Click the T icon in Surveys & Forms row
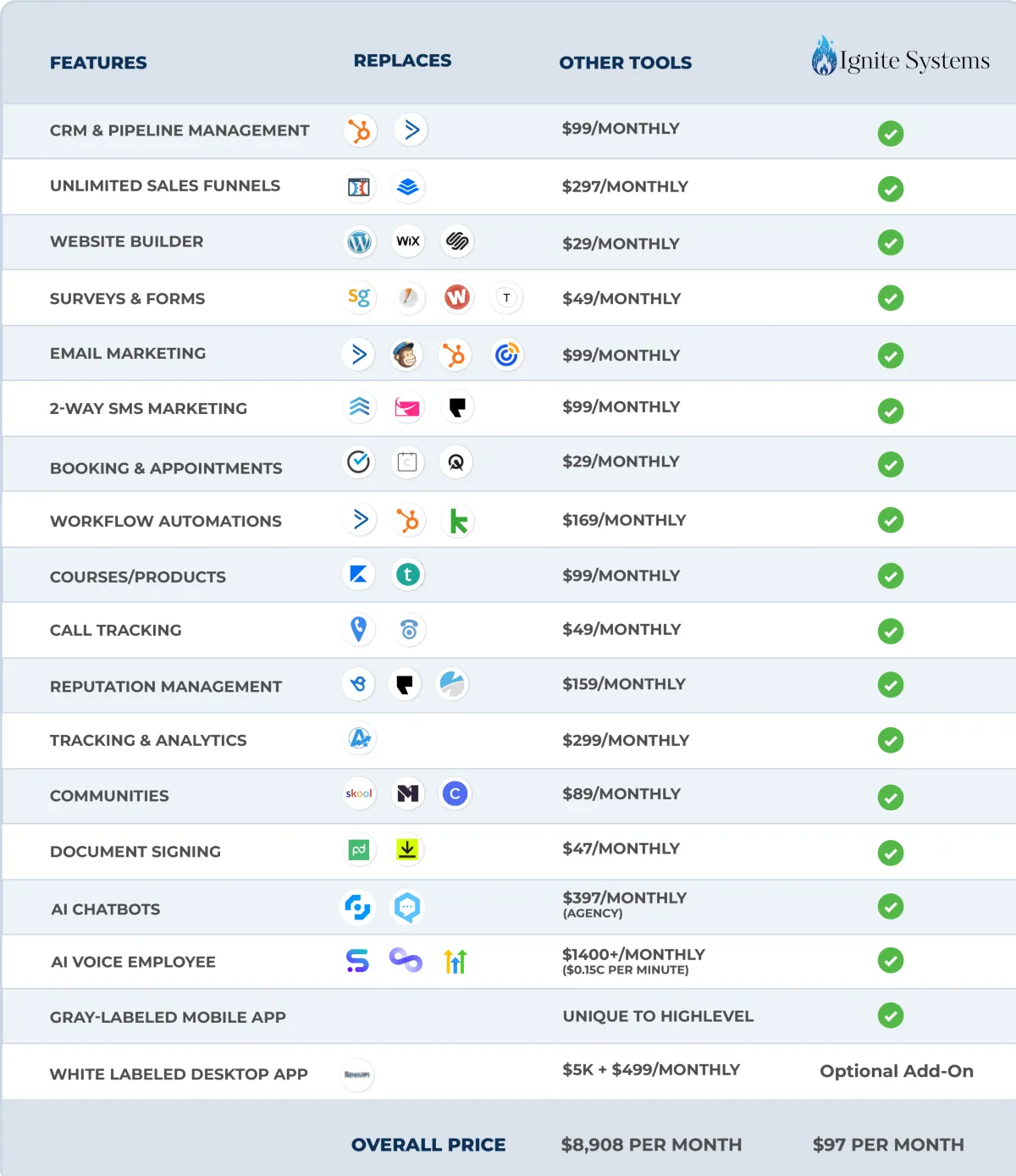1016x1176 pixels. click(x=506, y=298)
